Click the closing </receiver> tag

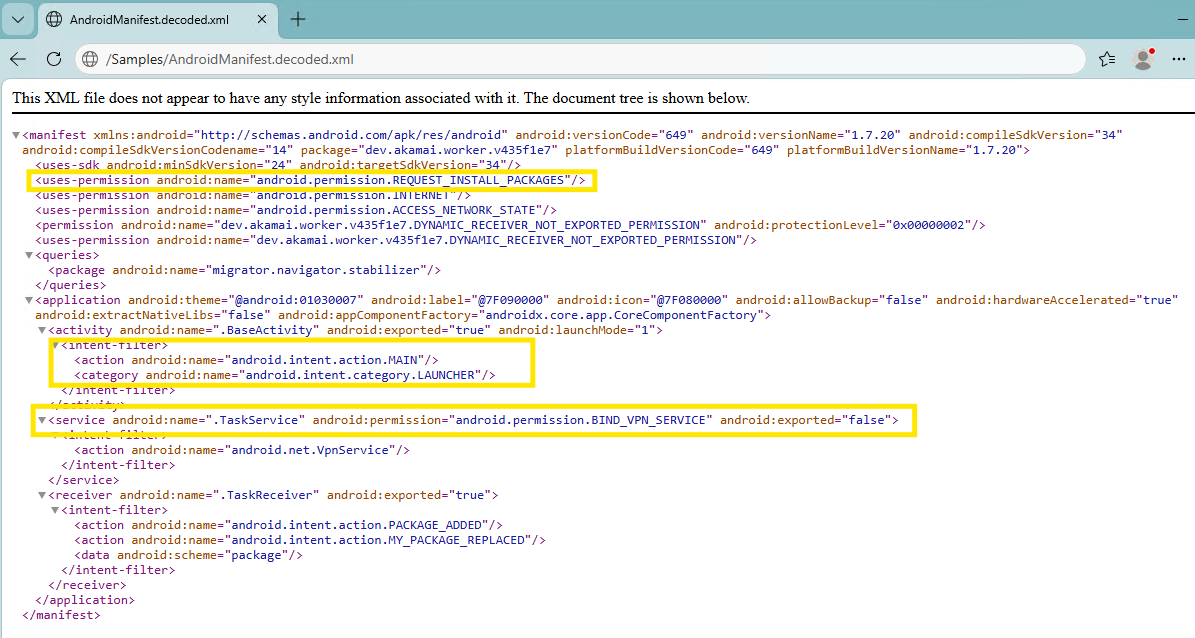(88, 585)
